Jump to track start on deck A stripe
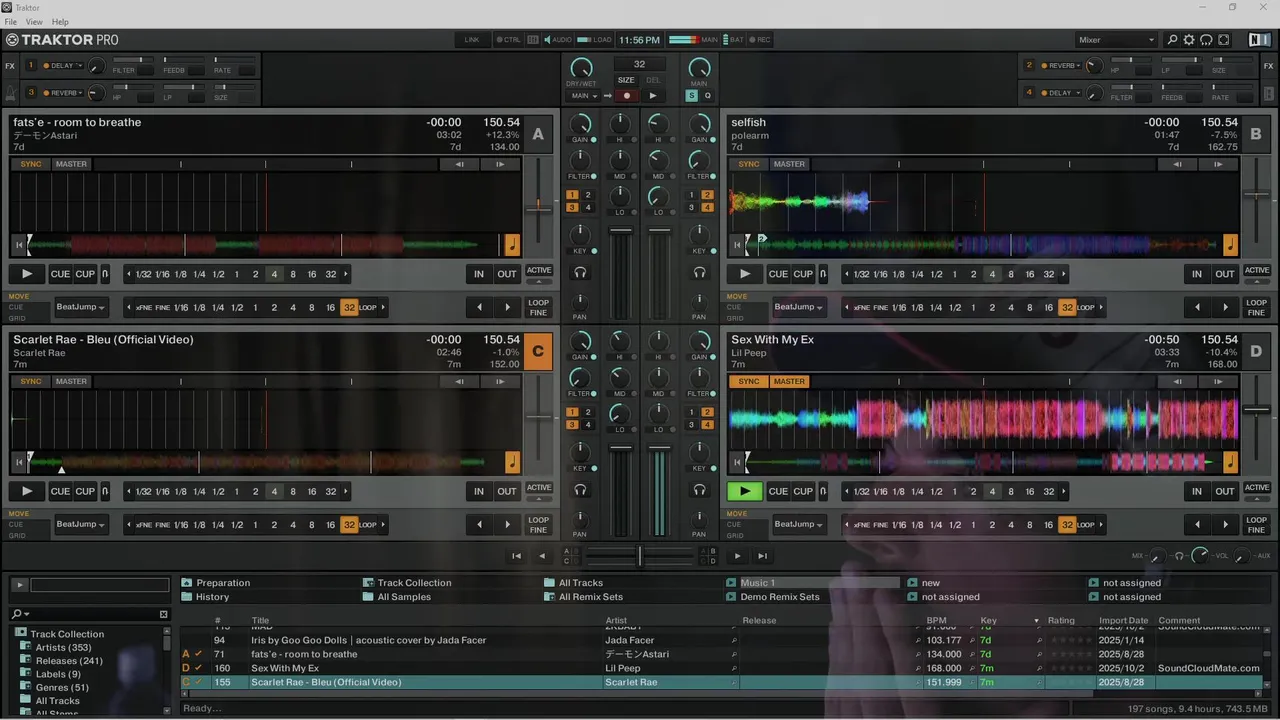The image size is (1280, 720). click(18, 245)
